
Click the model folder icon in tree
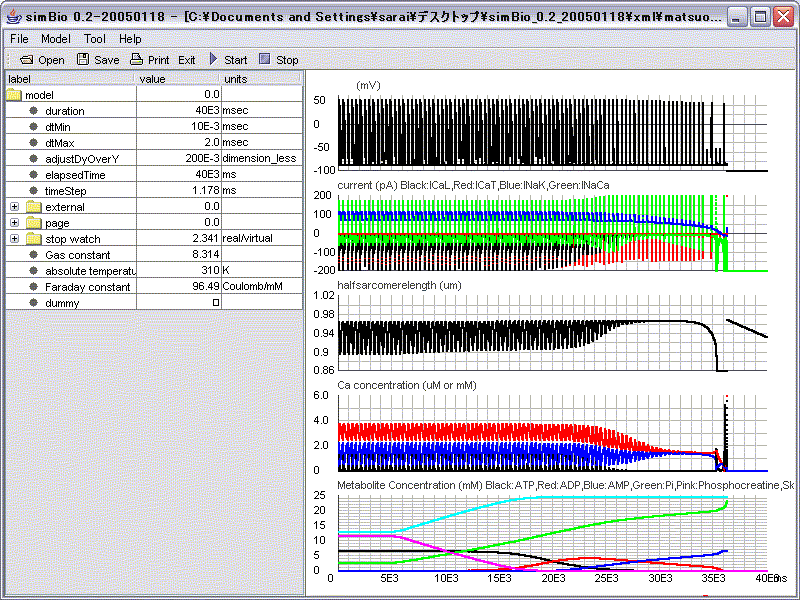point(13,94)
